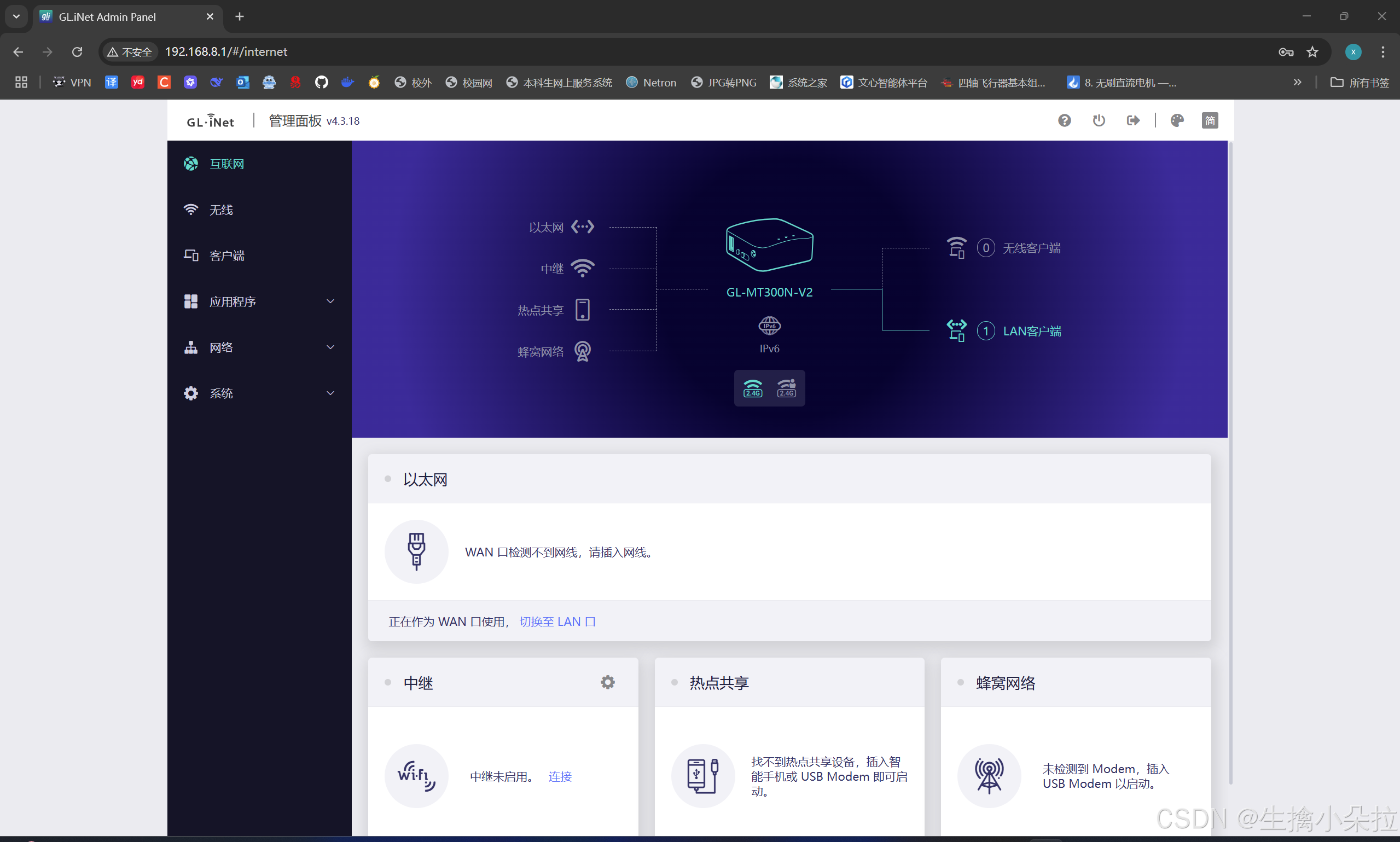Toggle the guest 2.4G WiFi icon

[x=786, y=388]
